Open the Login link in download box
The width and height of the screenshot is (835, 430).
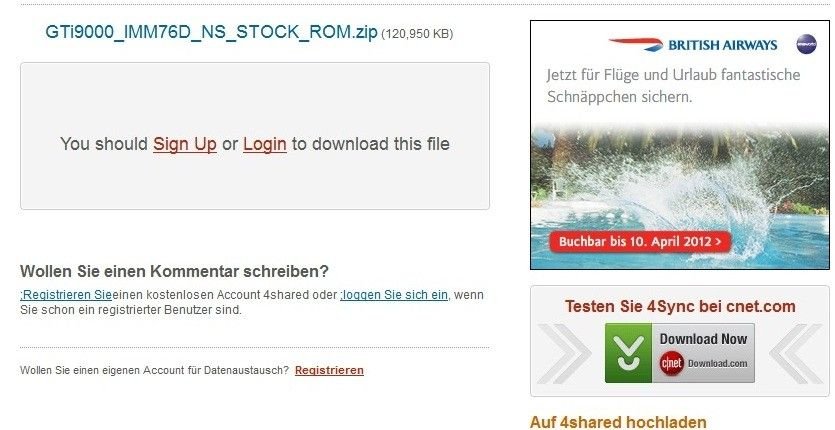[265, 144]
